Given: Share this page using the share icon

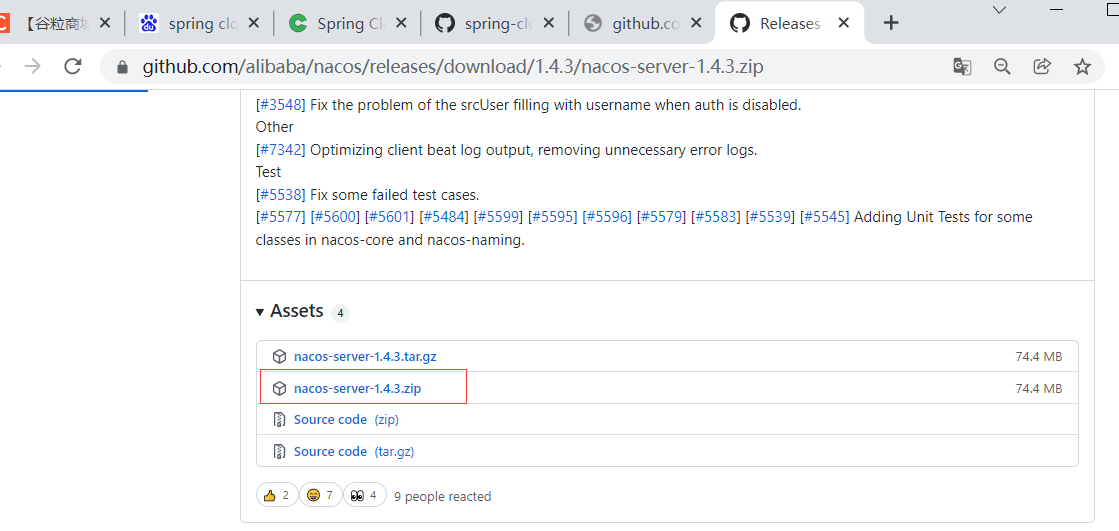Looking at the screenshot, I should click(1042, 66).
